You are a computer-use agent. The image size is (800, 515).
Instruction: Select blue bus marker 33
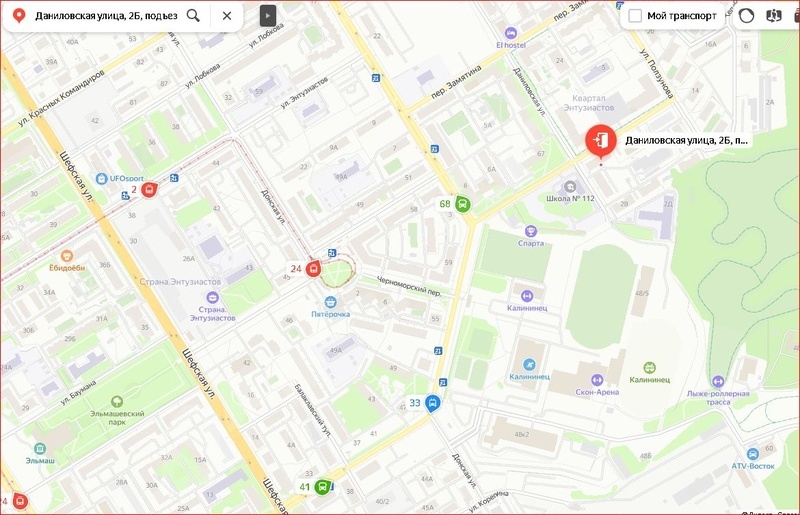tap(433, 404)
